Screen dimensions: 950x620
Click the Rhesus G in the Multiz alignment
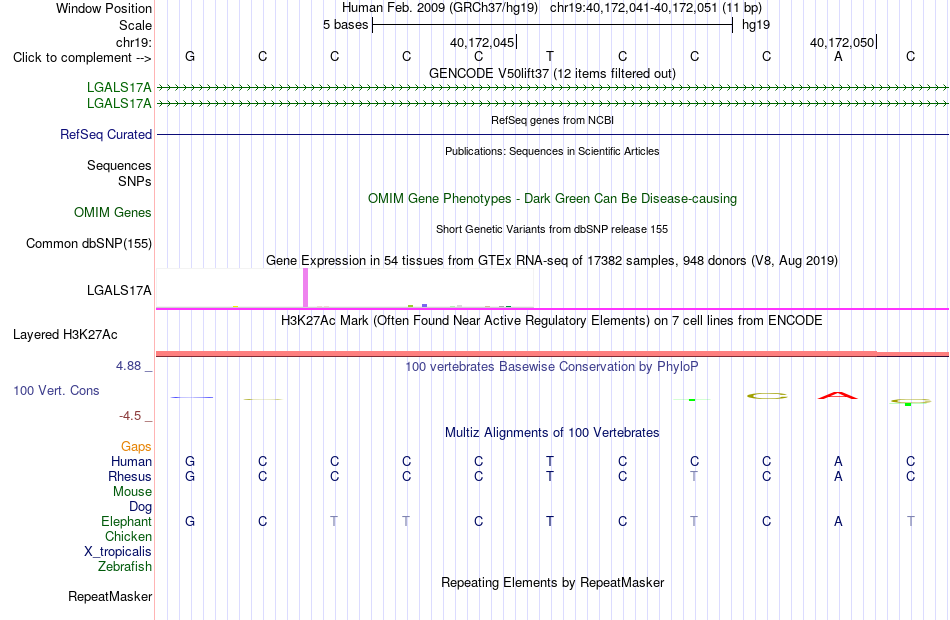pyautogui.click(x=190, y=477)
